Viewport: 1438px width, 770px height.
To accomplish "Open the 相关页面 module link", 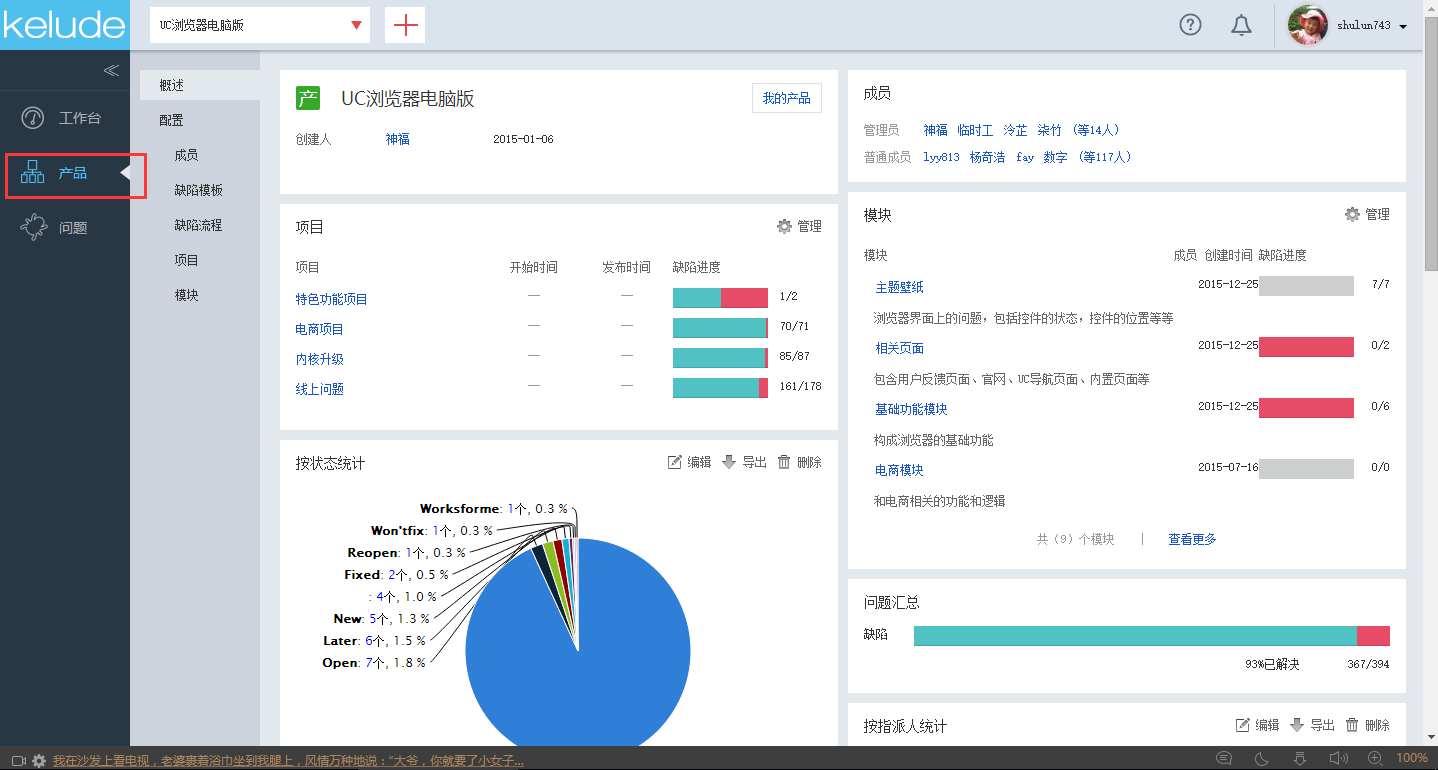I will tap(900, 348).
